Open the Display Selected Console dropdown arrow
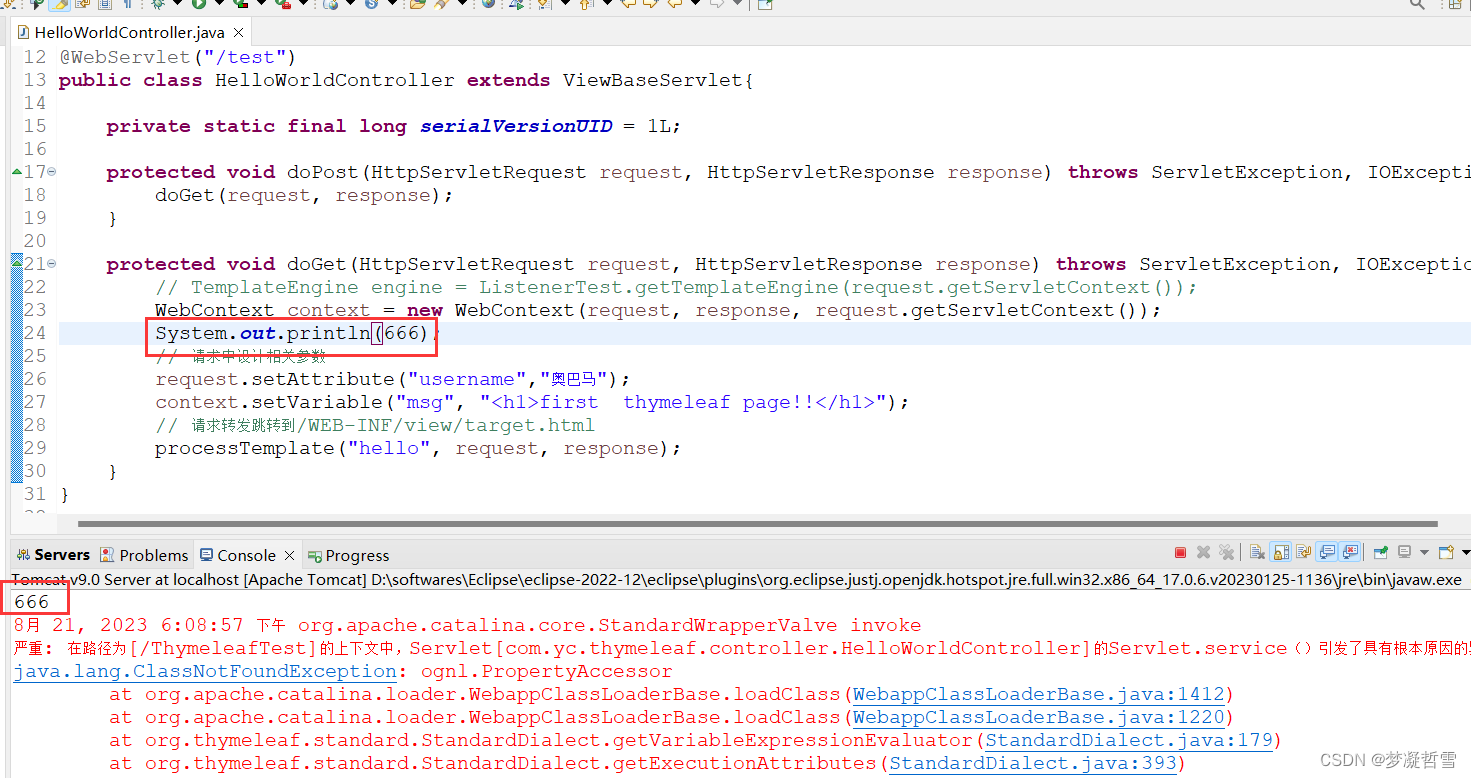This screenshot has width=1471, height=778. (1423, 552)
